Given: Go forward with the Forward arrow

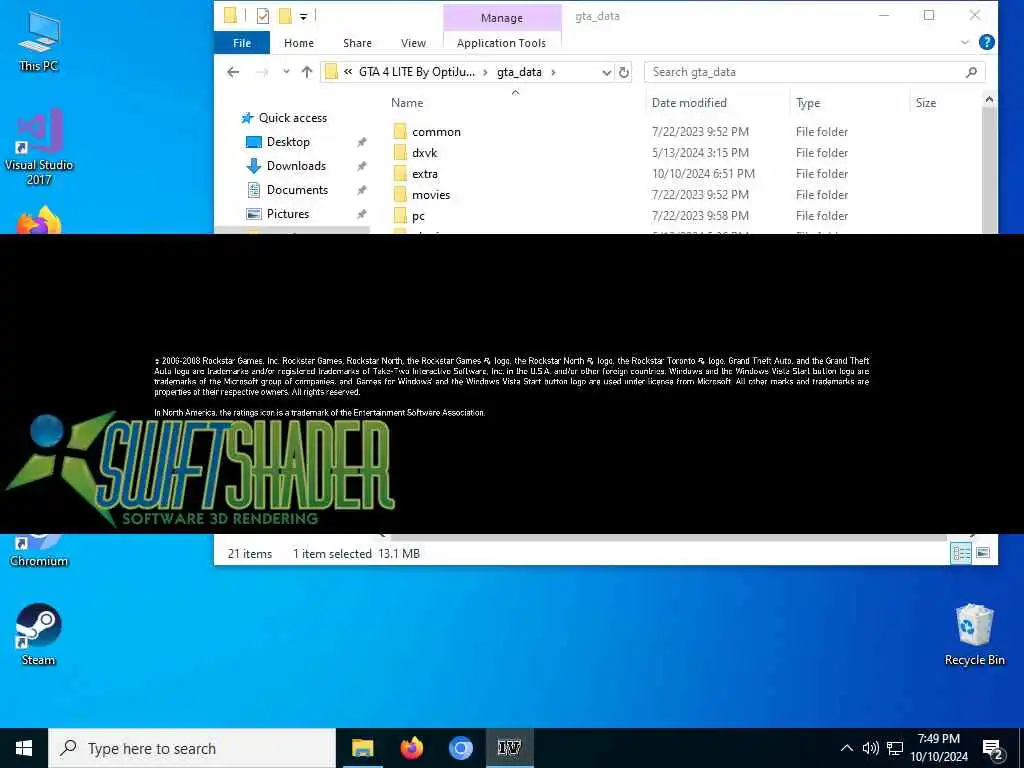Looking at the screenshot, I should point(262,72).
